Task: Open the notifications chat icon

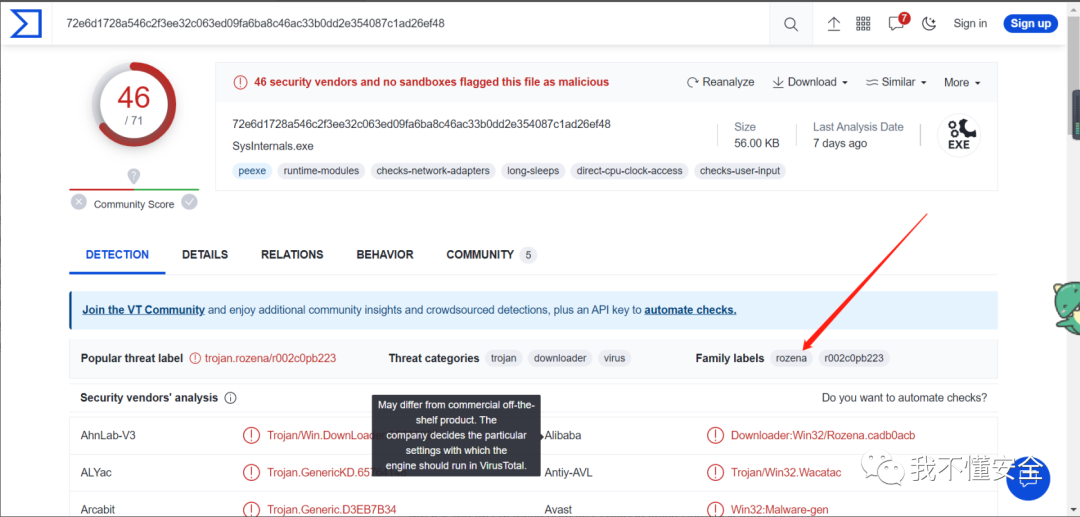Action: click(x=896, y=24)
